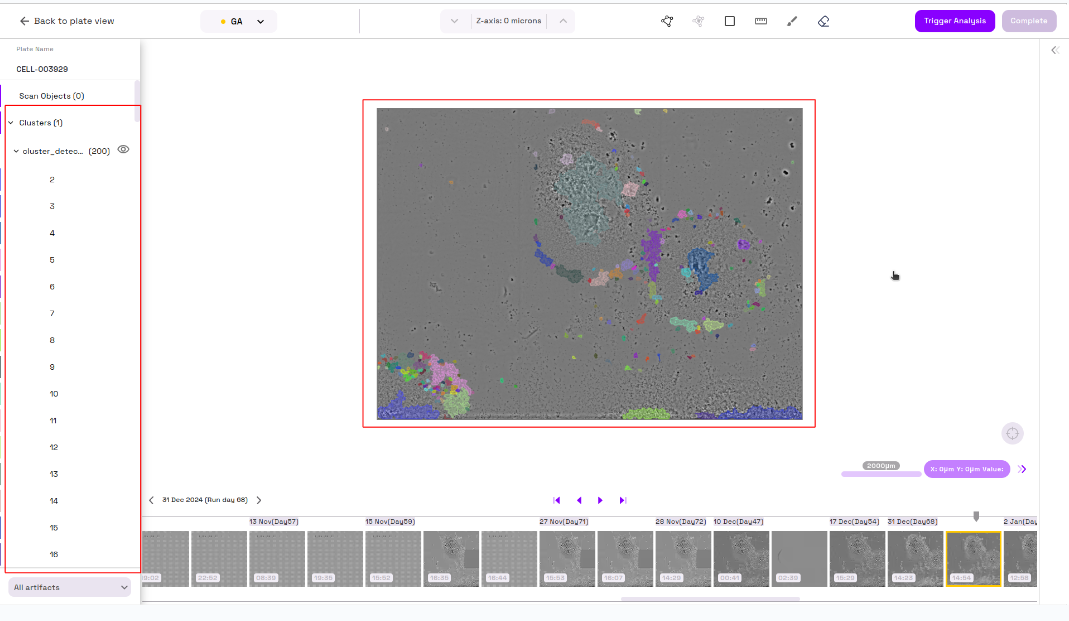
Task: Select the rectangle selection tool
Action: pyautogui.click(x=730, y=21)
